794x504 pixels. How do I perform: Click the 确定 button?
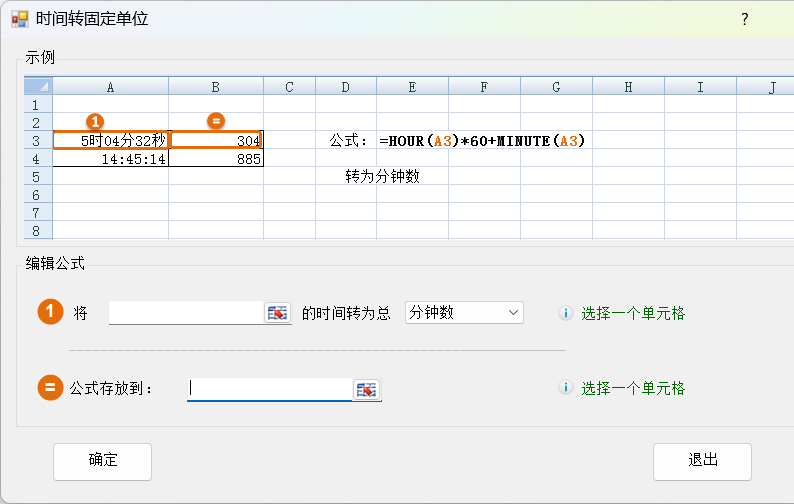tap(102, 461)
